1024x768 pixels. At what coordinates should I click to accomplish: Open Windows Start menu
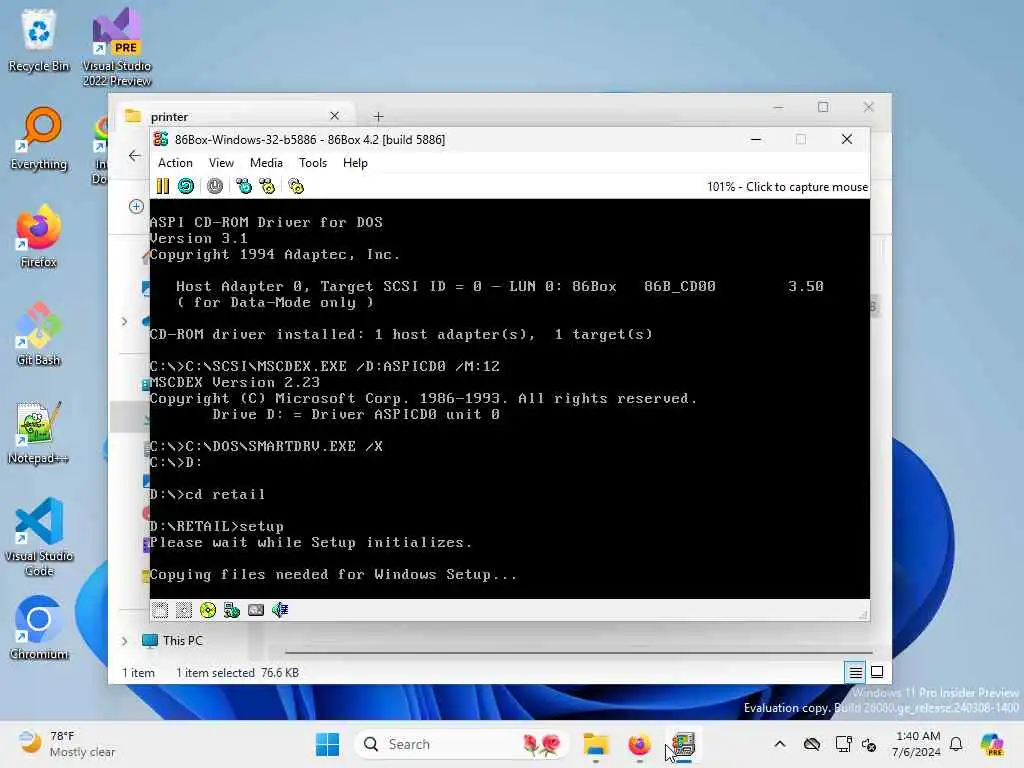(x=327, y=744)
